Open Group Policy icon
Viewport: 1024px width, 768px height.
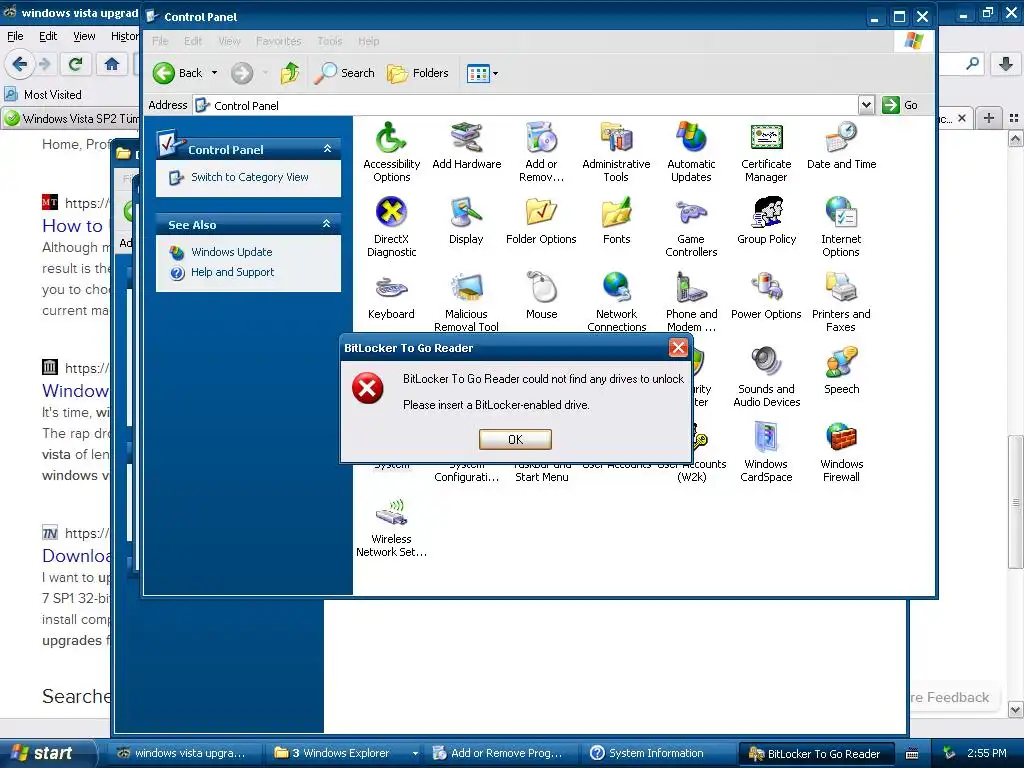coord(766,221)
